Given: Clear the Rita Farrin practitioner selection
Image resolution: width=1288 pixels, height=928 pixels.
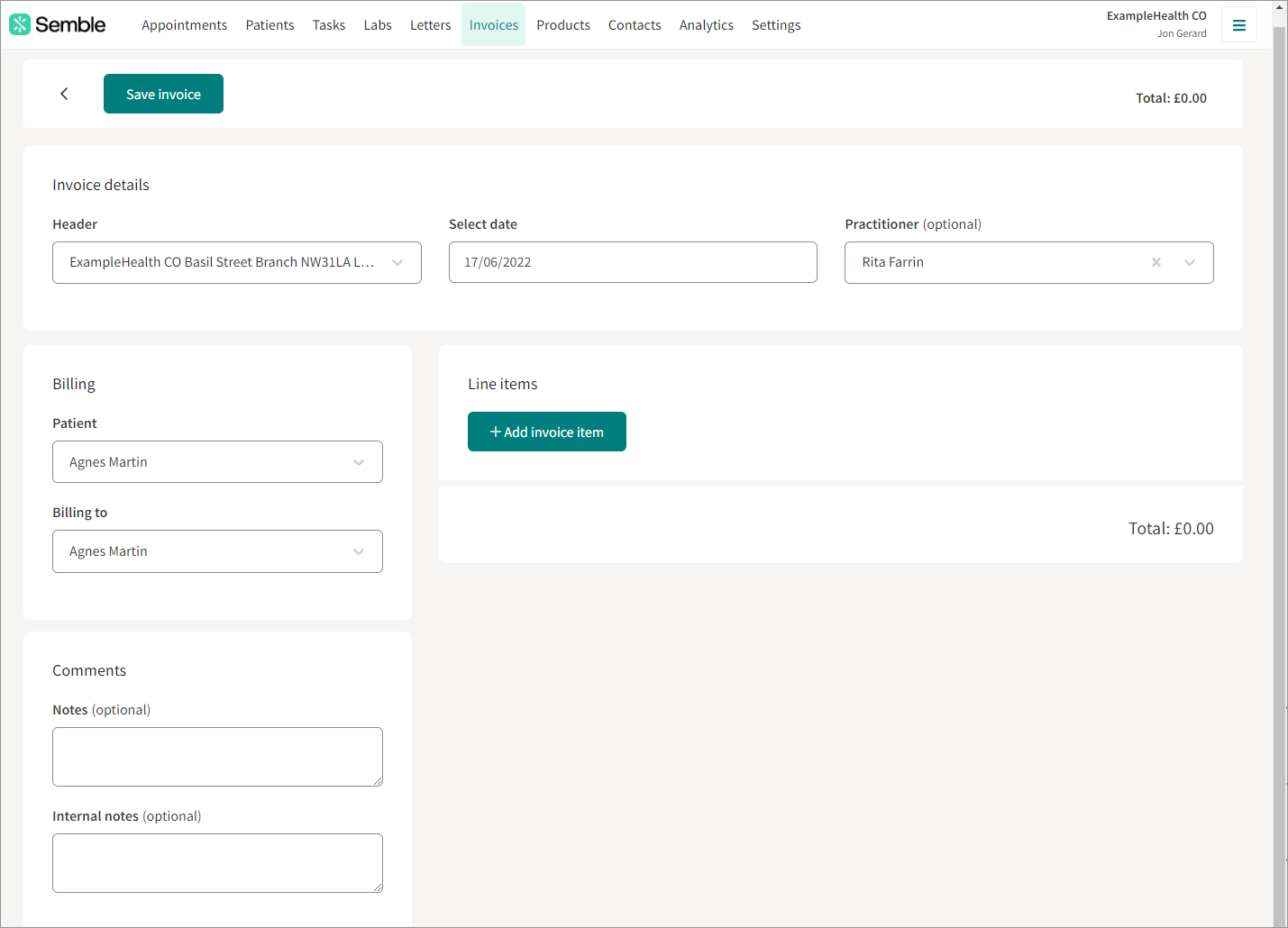Looking at the screenshot, I should 1156,262.
